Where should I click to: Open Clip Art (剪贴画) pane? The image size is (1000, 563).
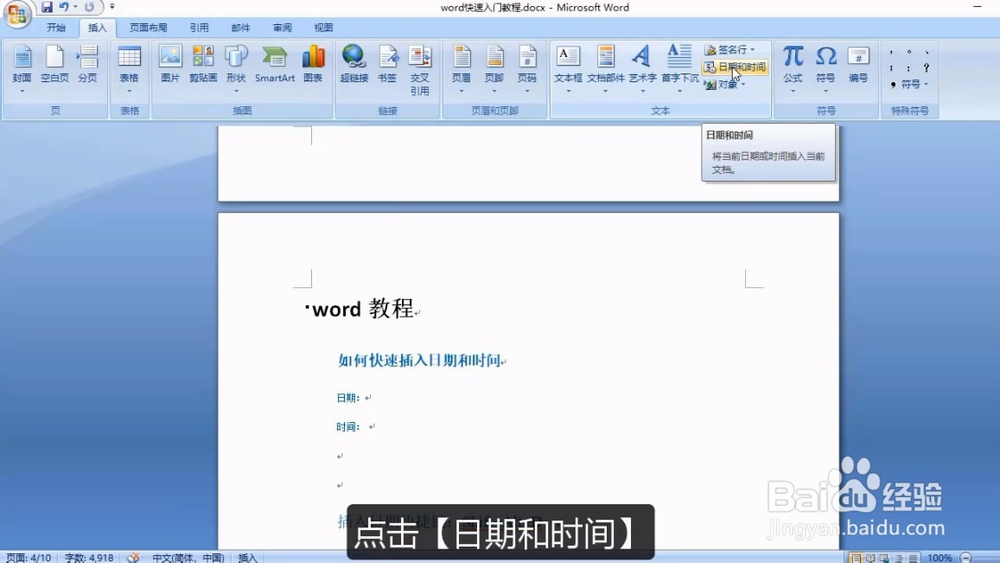click(x=203, y=64)
